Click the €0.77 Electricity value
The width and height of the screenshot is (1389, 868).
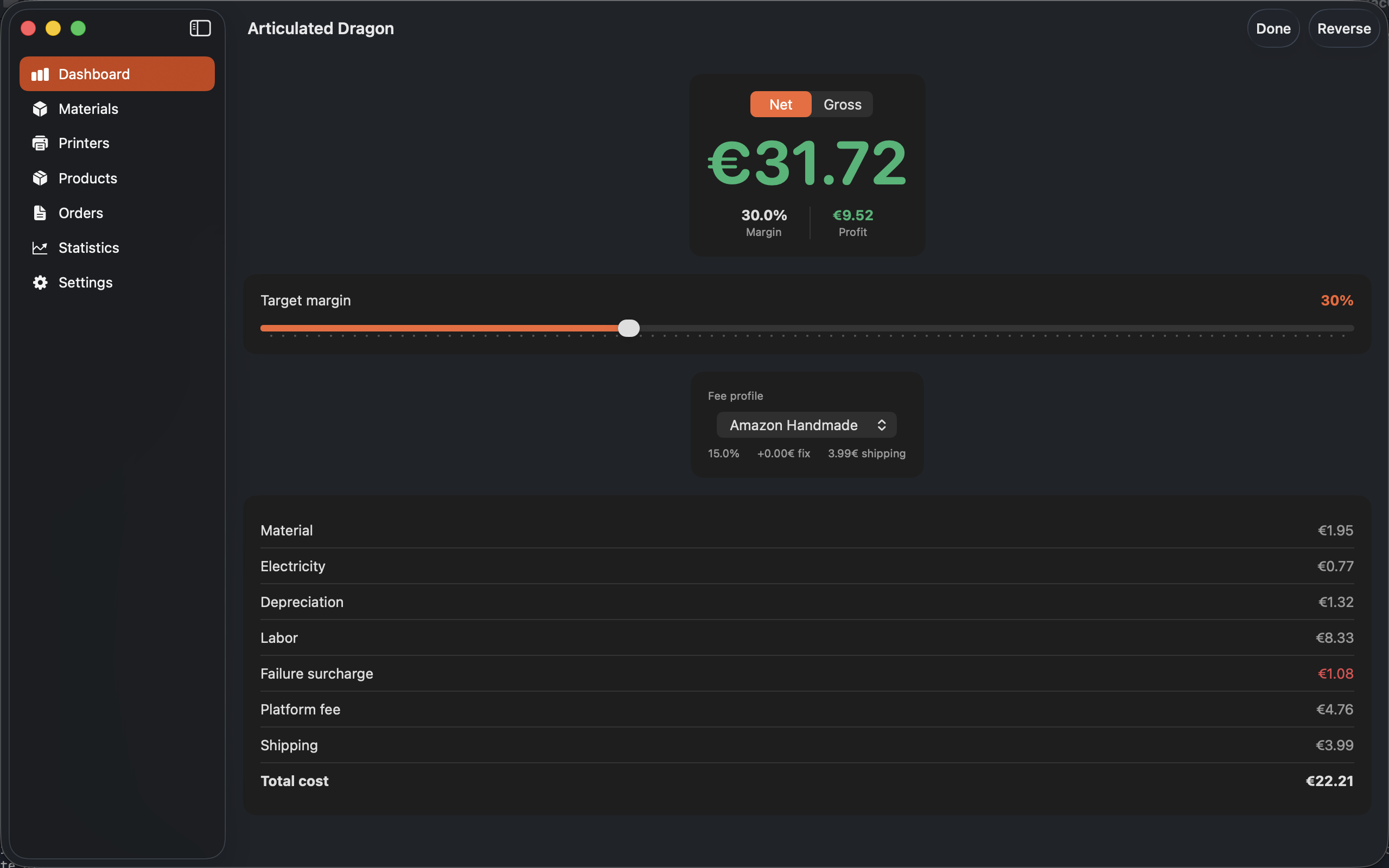(1336, 566)
